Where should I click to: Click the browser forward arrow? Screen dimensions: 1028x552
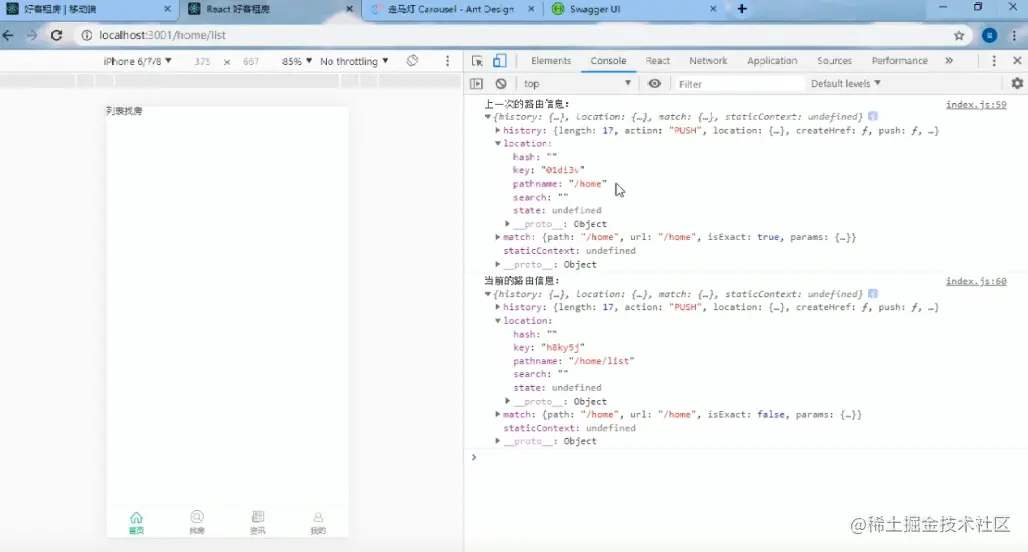click(32, 35)
